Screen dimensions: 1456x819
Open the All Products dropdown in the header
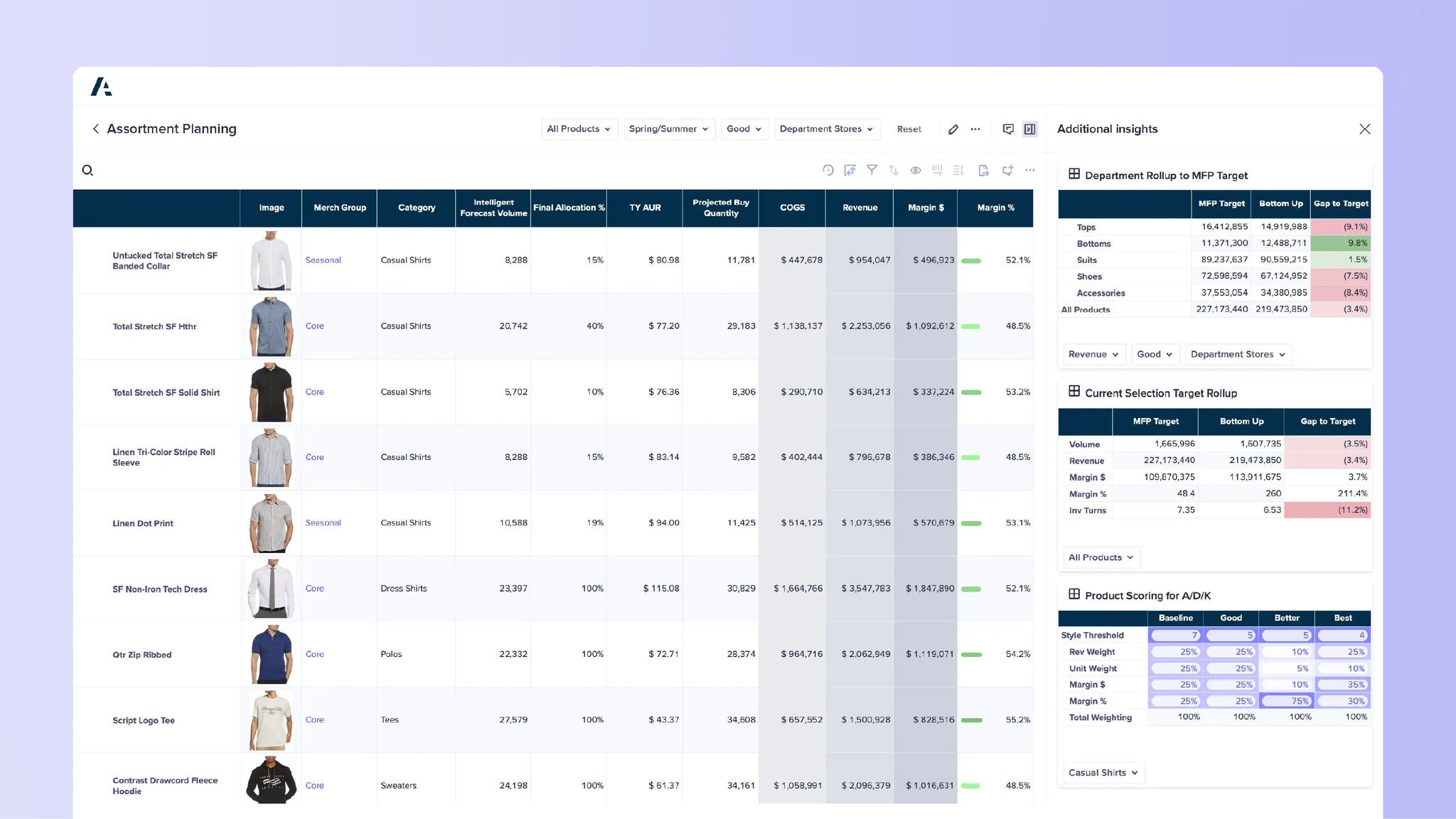click(x=579, y=129)
